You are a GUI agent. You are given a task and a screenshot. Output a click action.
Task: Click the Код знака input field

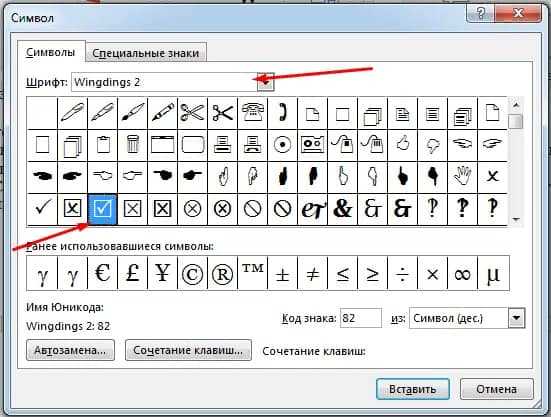click(361, 318)
